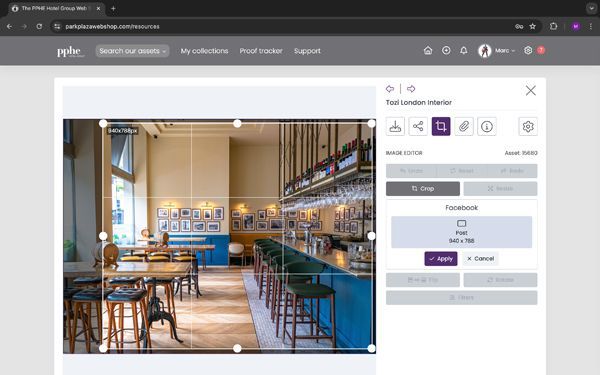
Task: Open header settings gear icon
Action: [x=528, y=51]
